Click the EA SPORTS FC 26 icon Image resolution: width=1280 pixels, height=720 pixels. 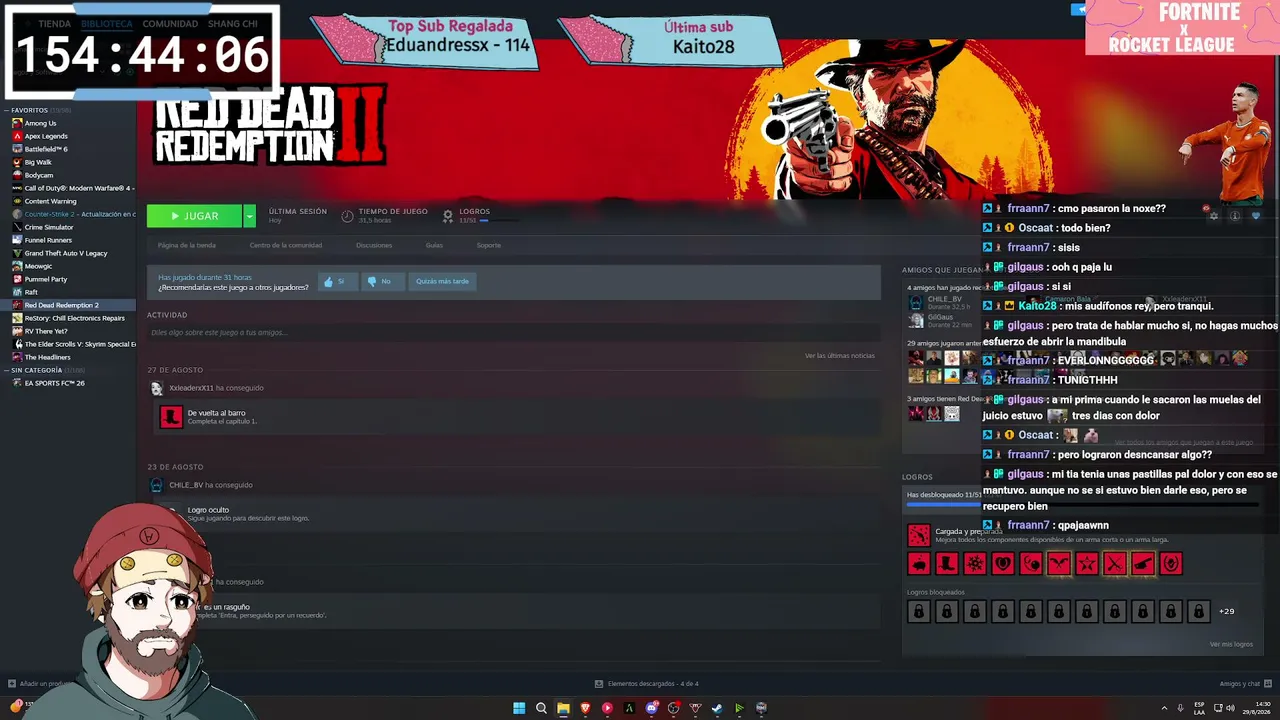17,383
